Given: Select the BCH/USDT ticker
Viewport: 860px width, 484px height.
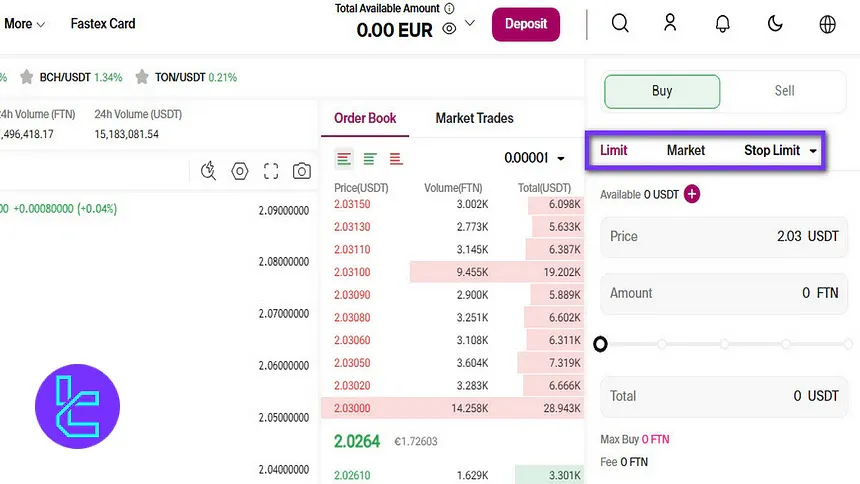Looking at the screenshot, I should point(81,77).
